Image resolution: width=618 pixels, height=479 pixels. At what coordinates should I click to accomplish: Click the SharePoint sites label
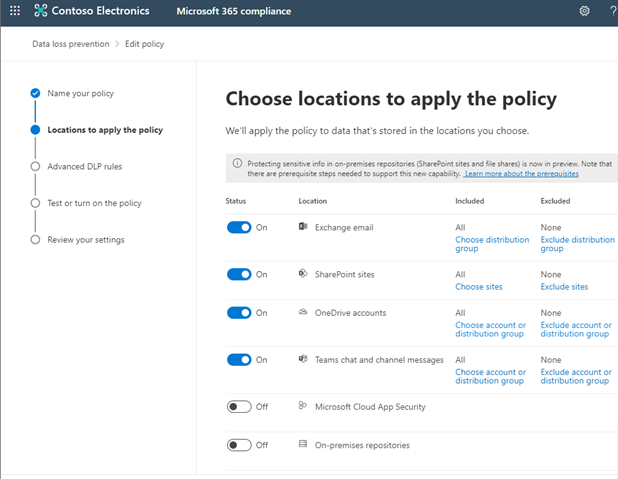(344, 274)
